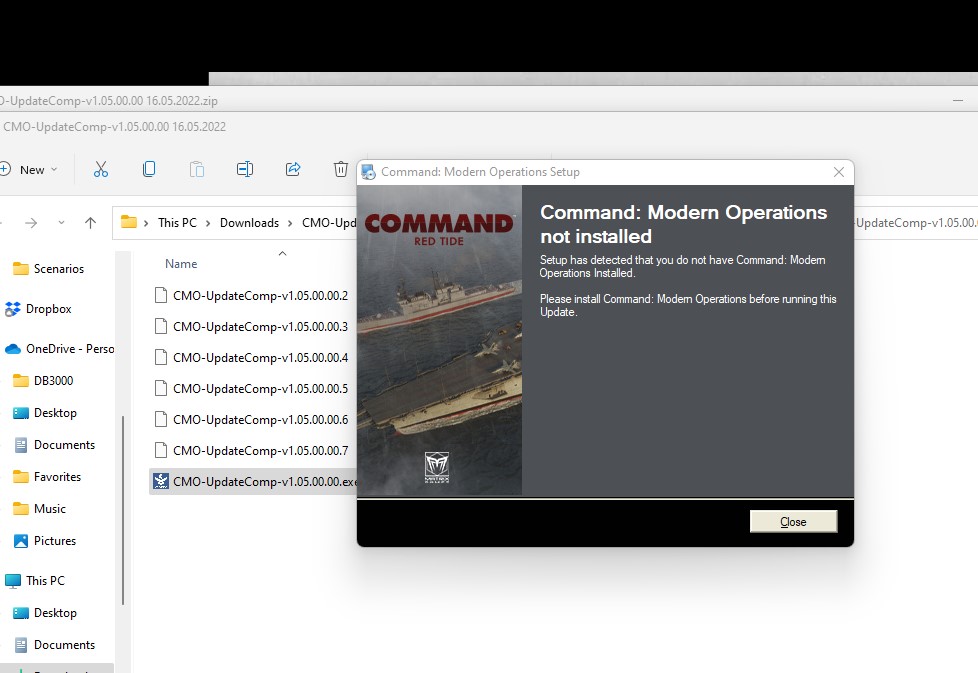Select This PC in the navigation pane

(x=45, y=581)
